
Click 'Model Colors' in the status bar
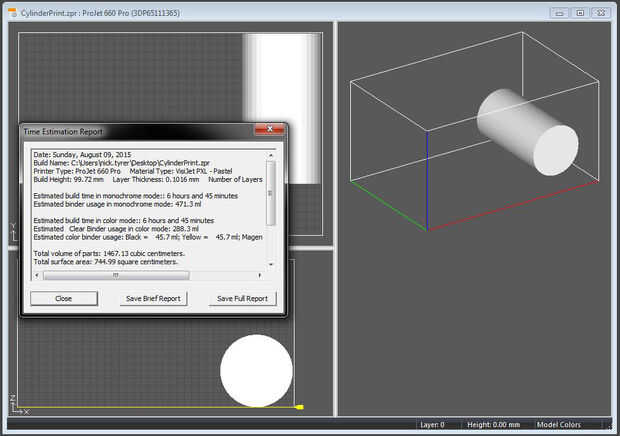pos(559,425)
